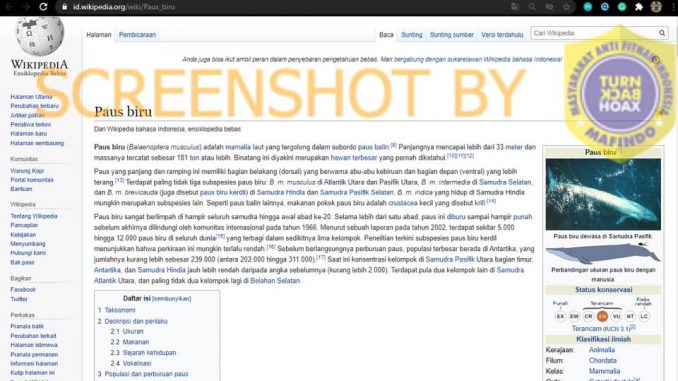Click the translate page icon in address bar
678x381 pixels.
coord(515,7)
